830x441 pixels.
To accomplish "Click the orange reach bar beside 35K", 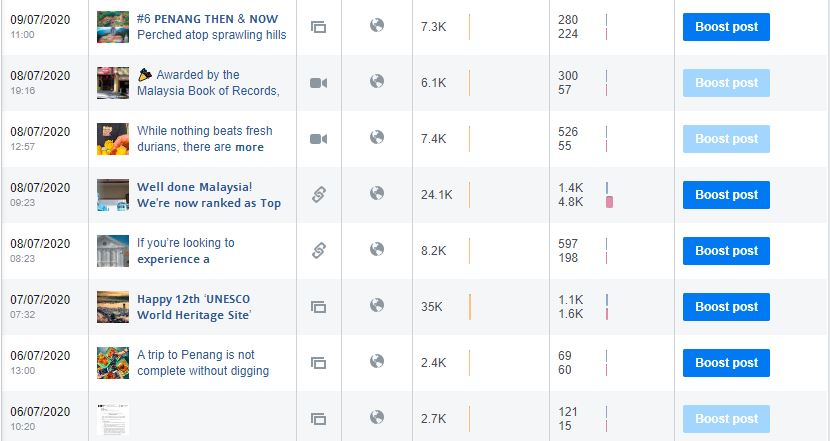I will [x=470, y=307].
